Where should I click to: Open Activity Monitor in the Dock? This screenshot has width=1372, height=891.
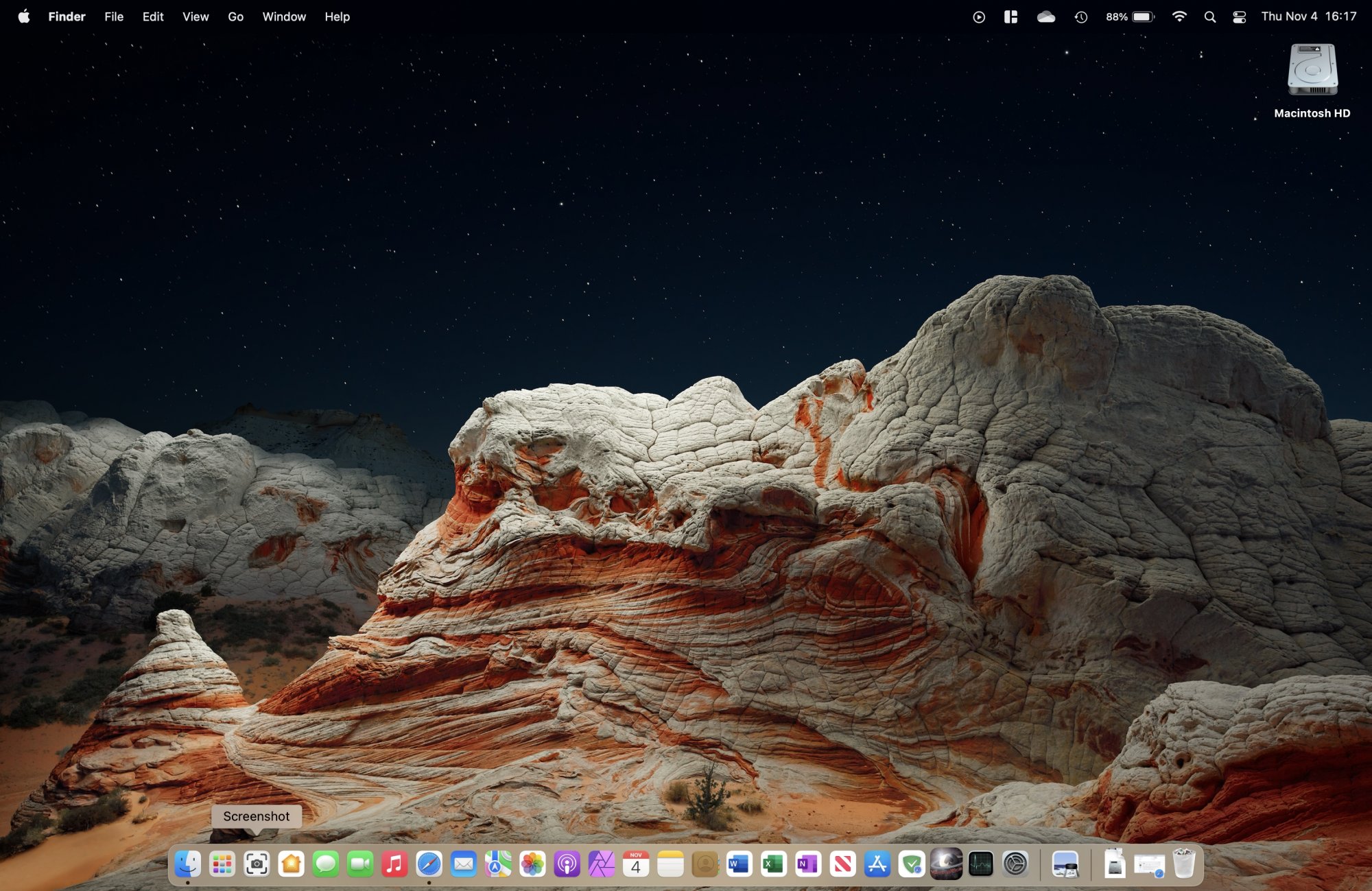980,864
